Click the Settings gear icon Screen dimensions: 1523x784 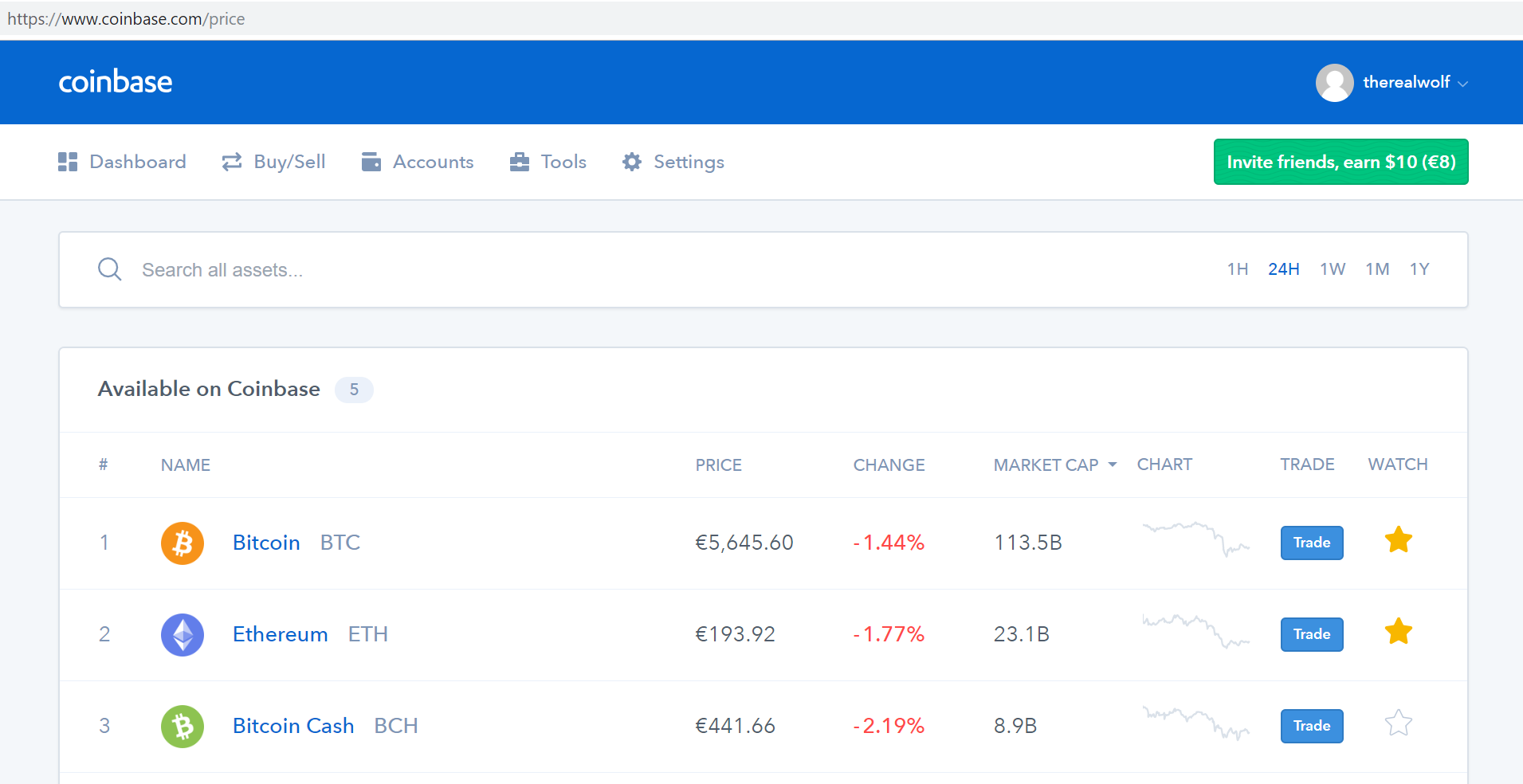pyautogui.click(x=632, y=162)
